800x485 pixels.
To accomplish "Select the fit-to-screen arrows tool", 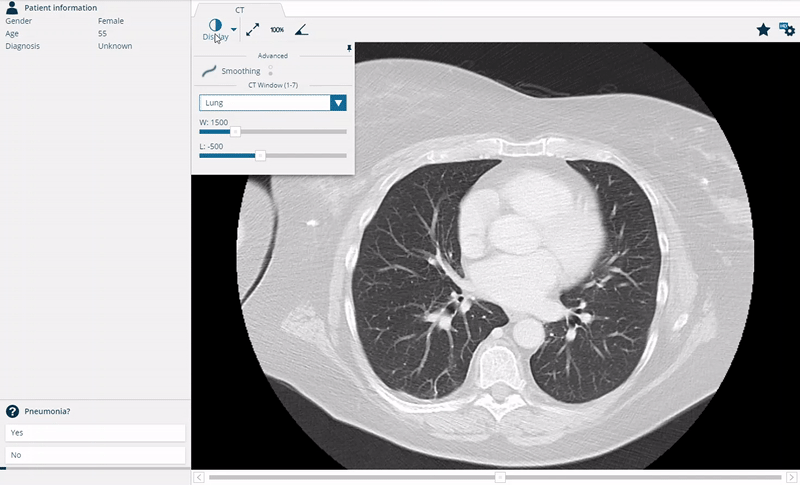I will tap(253, 30).
